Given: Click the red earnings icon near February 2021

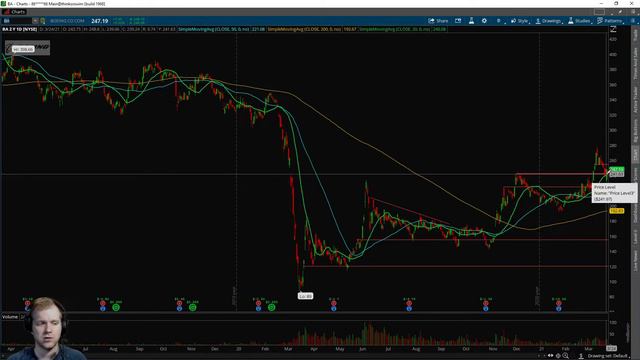Looking at the screenshot, I should point(558,303).
